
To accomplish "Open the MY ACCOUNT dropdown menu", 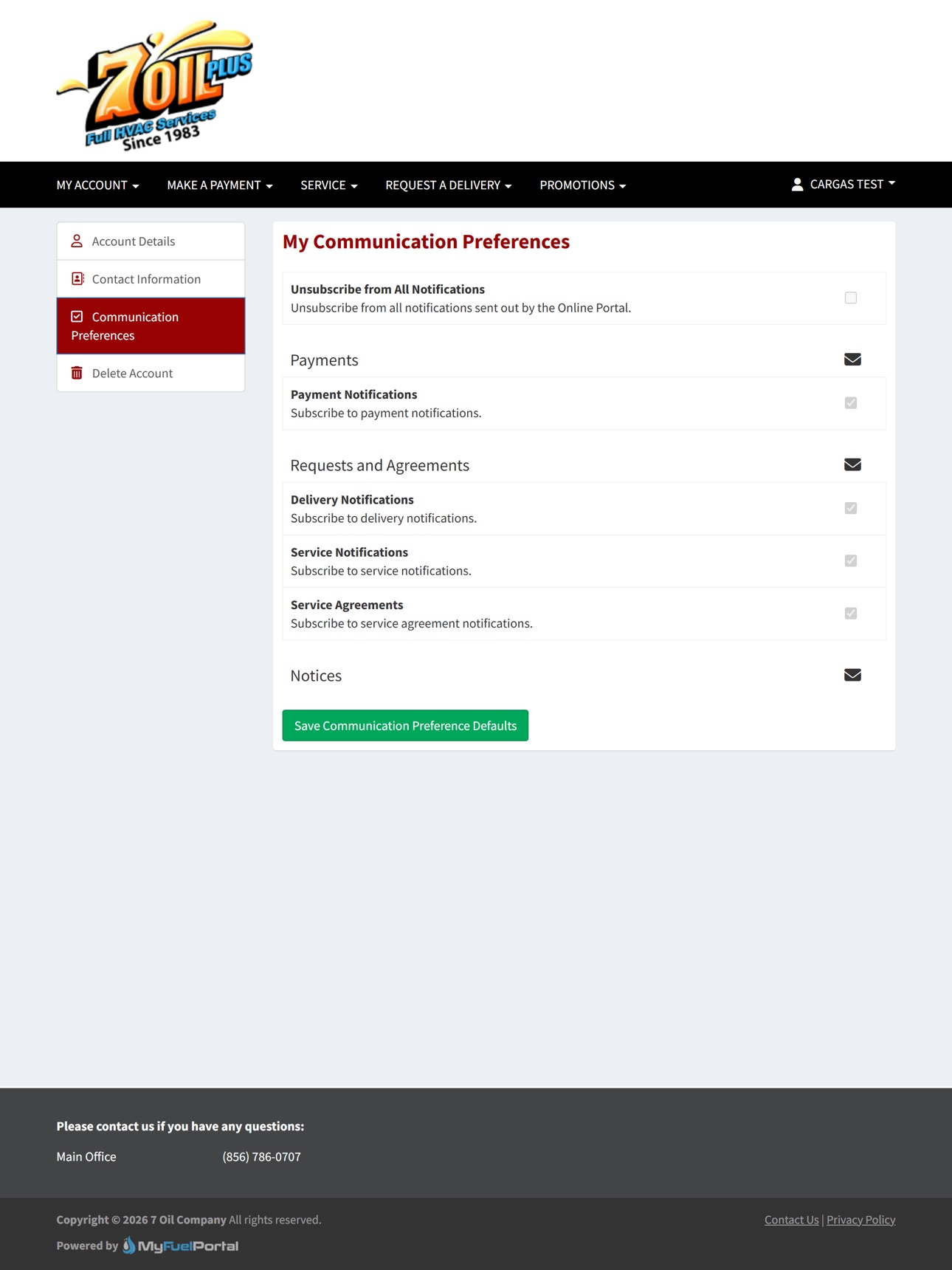I will [x=97, y=185].
